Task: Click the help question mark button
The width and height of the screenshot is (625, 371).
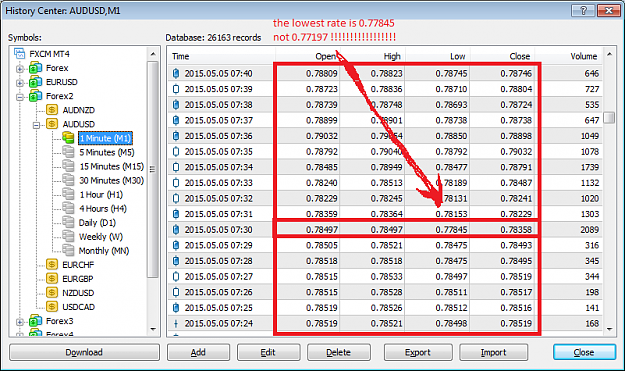Action: 583,10
